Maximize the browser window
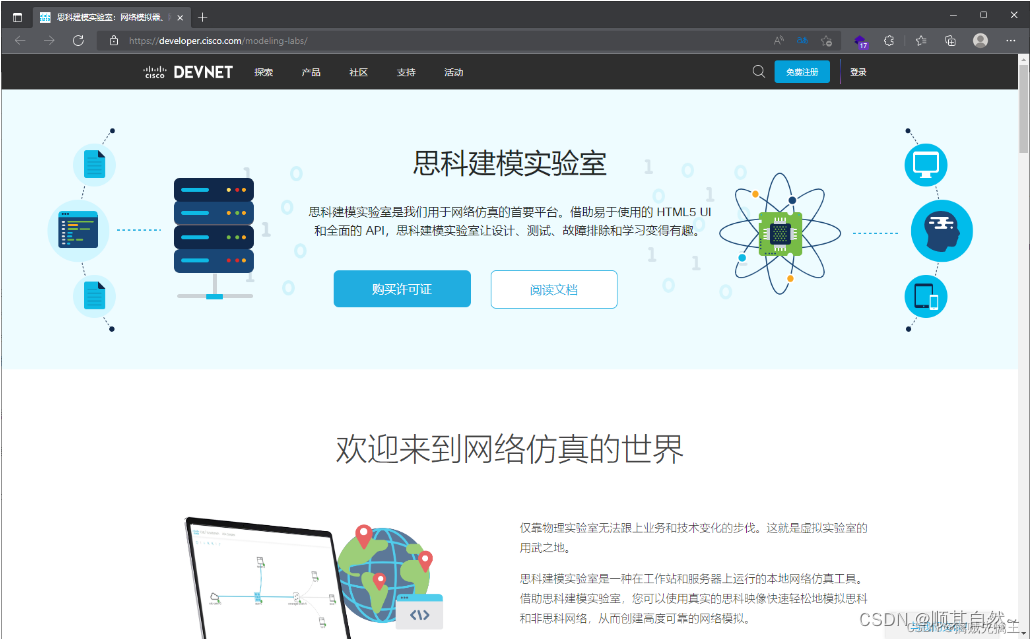 click(983, 15)
